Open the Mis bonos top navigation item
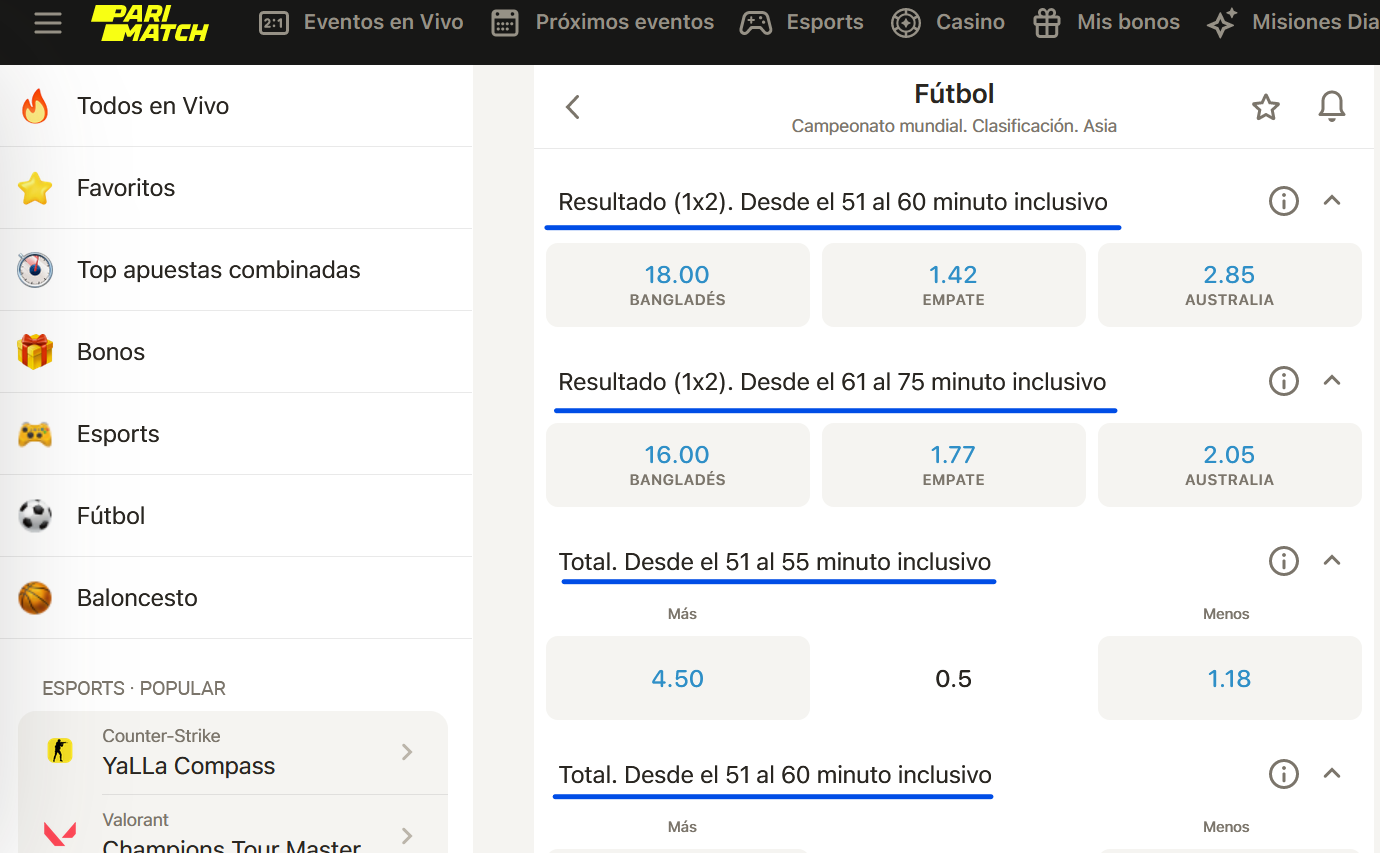 pyautogui.click(x=1105, y=22)
